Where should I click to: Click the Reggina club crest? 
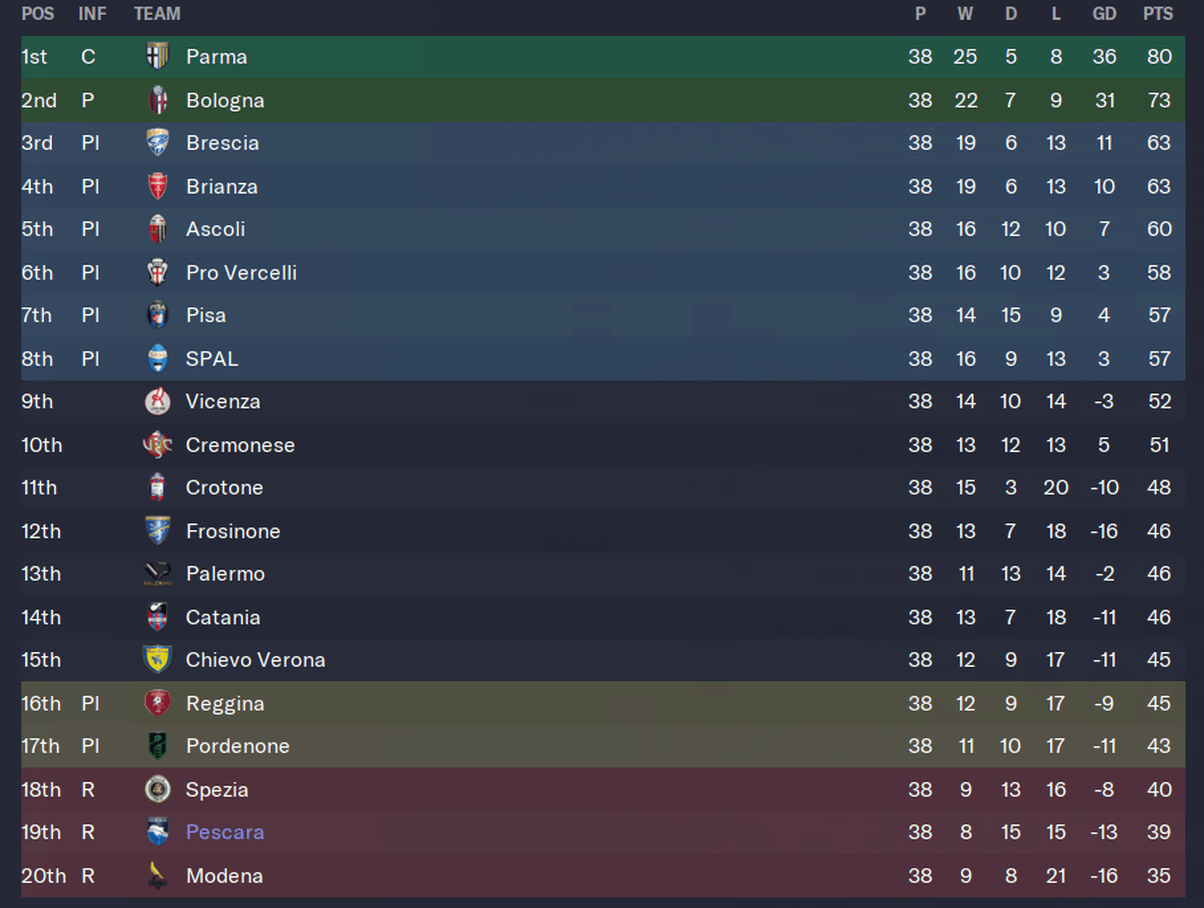(157, 703)
